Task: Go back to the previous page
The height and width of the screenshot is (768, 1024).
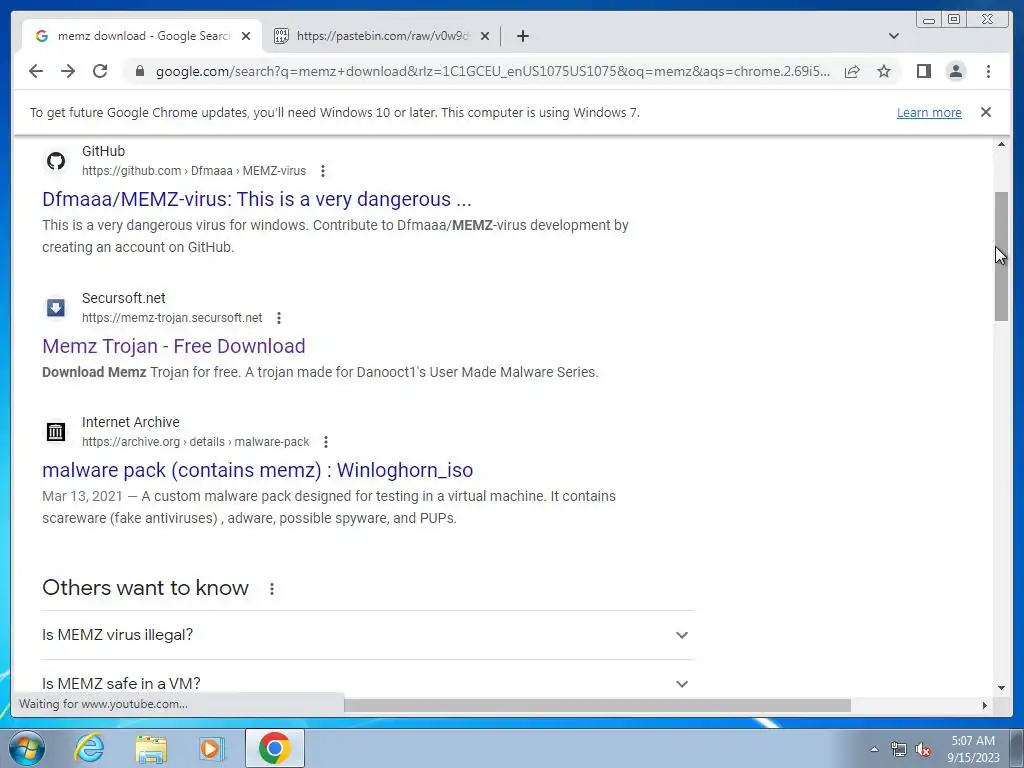Action: point(36,71)
